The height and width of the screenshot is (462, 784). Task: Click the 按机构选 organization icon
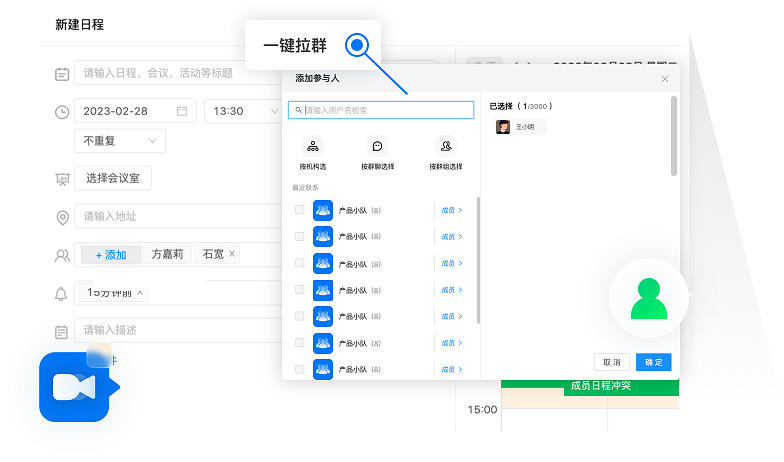point(313,145)
